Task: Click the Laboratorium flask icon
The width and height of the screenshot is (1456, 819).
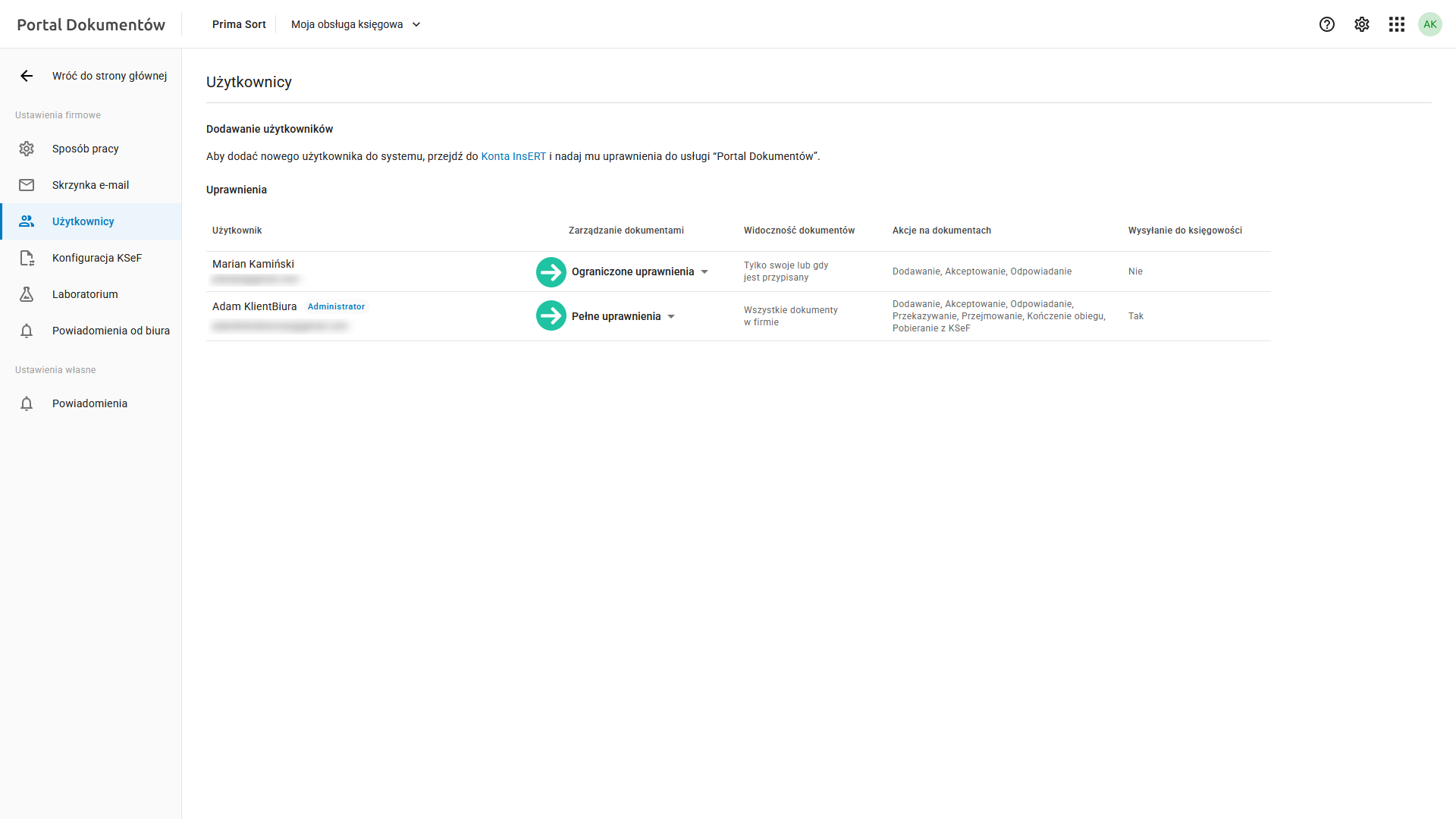Action: tap(27, 294)
